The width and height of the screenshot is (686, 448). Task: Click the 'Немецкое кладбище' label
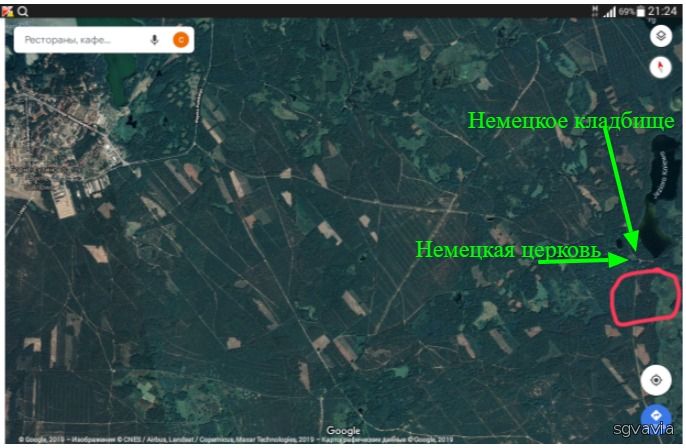click(571, 121)
